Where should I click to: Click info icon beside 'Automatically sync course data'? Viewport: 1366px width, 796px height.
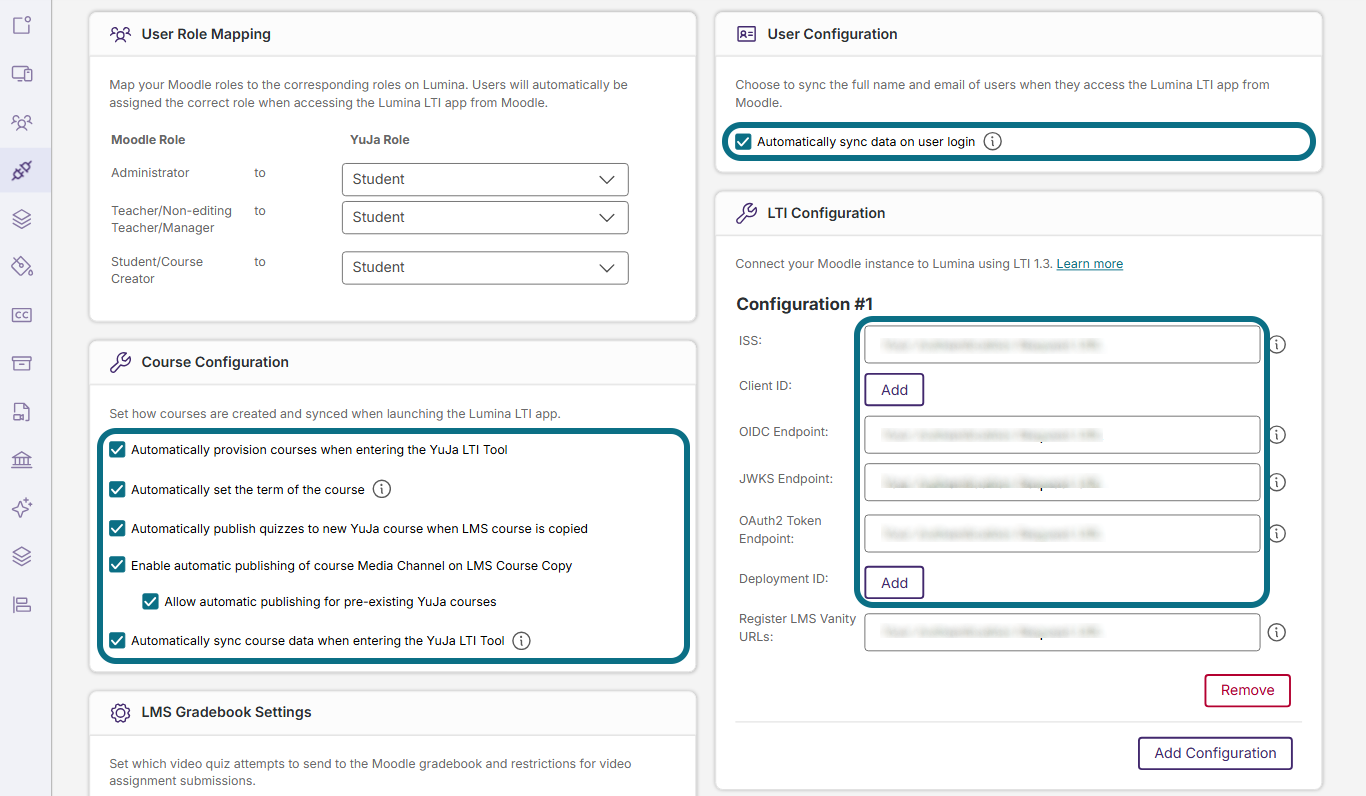tap(521, 641)
